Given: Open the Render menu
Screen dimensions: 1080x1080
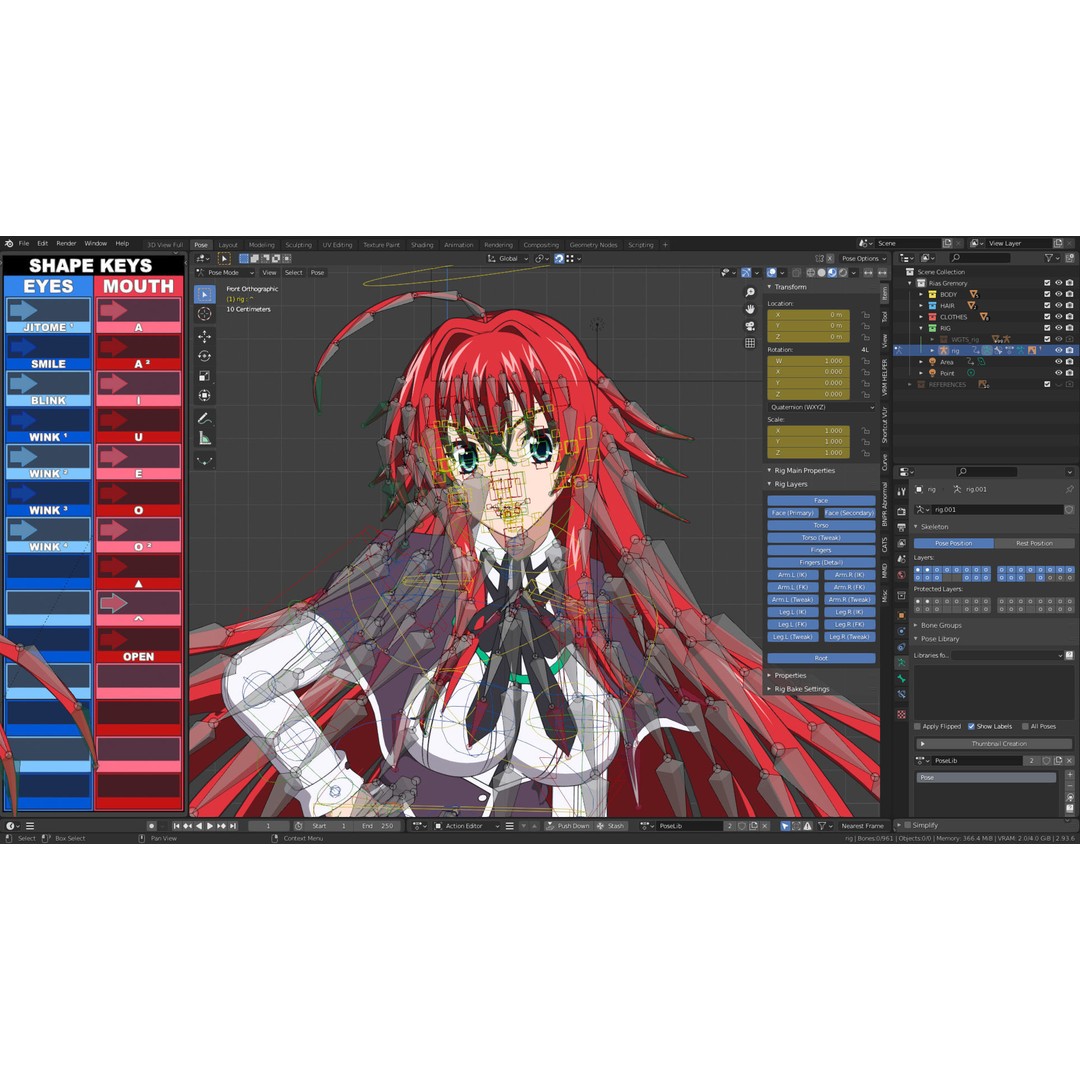Looking at the screenshot, I should [66, 244].
